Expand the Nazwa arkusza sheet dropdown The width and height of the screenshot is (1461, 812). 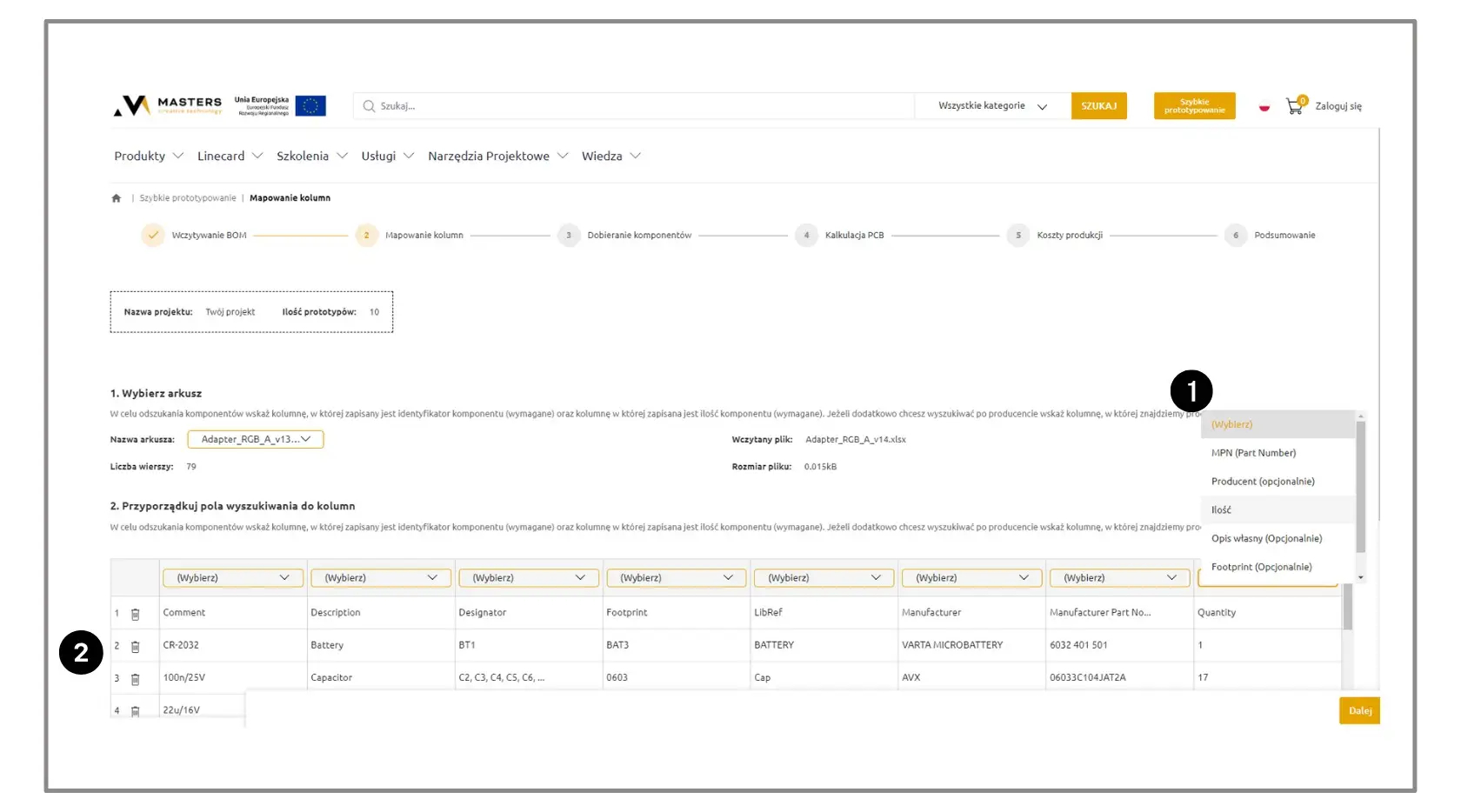point(256,440)
